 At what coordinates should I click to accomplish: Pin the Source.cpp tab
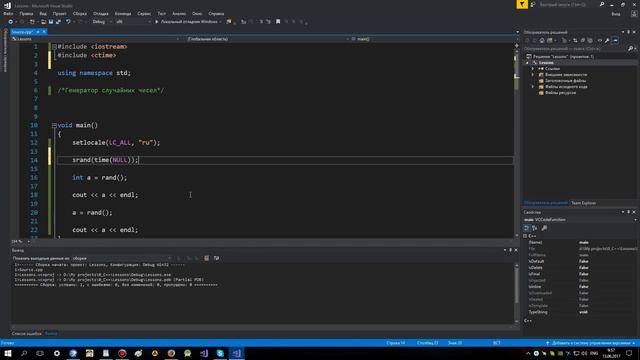click(x=38, y=31)
